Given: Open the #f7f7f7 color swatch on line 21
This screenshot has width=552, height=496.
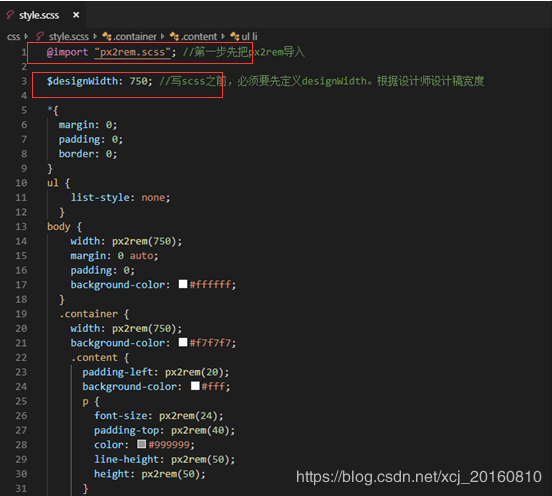Looking at the screenshot, I should 183,342.
